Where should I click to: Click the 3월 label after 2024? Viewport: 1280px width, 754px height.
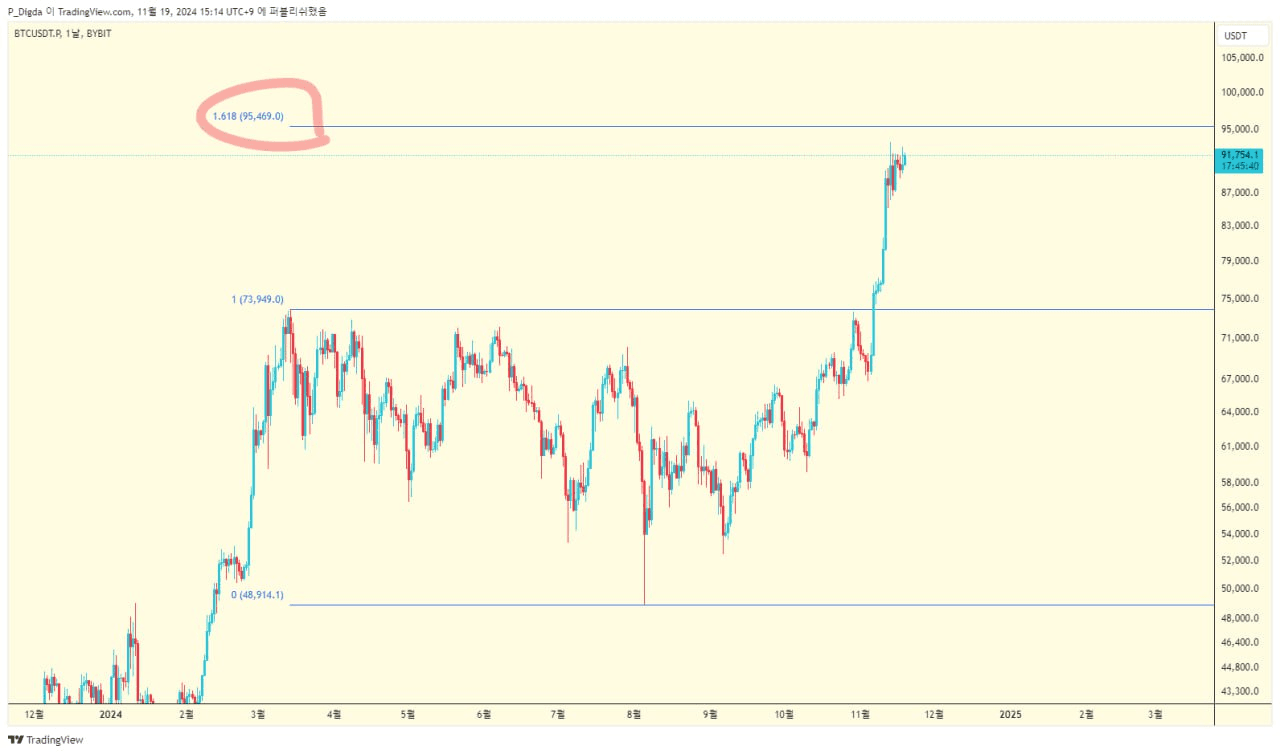pos(258,714)
